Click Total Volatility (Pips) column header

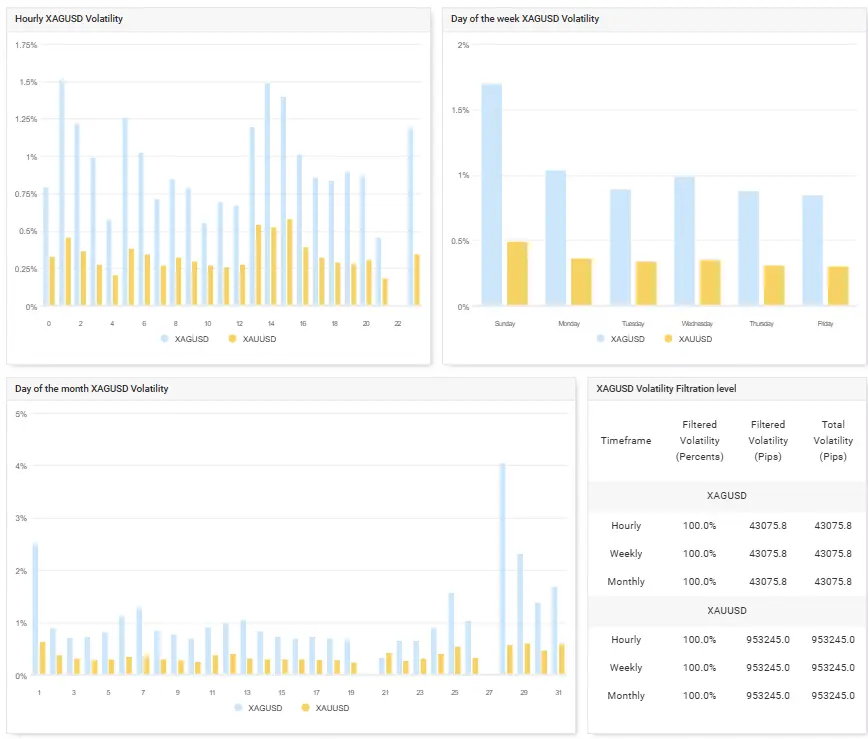click(x=832, y=441)
